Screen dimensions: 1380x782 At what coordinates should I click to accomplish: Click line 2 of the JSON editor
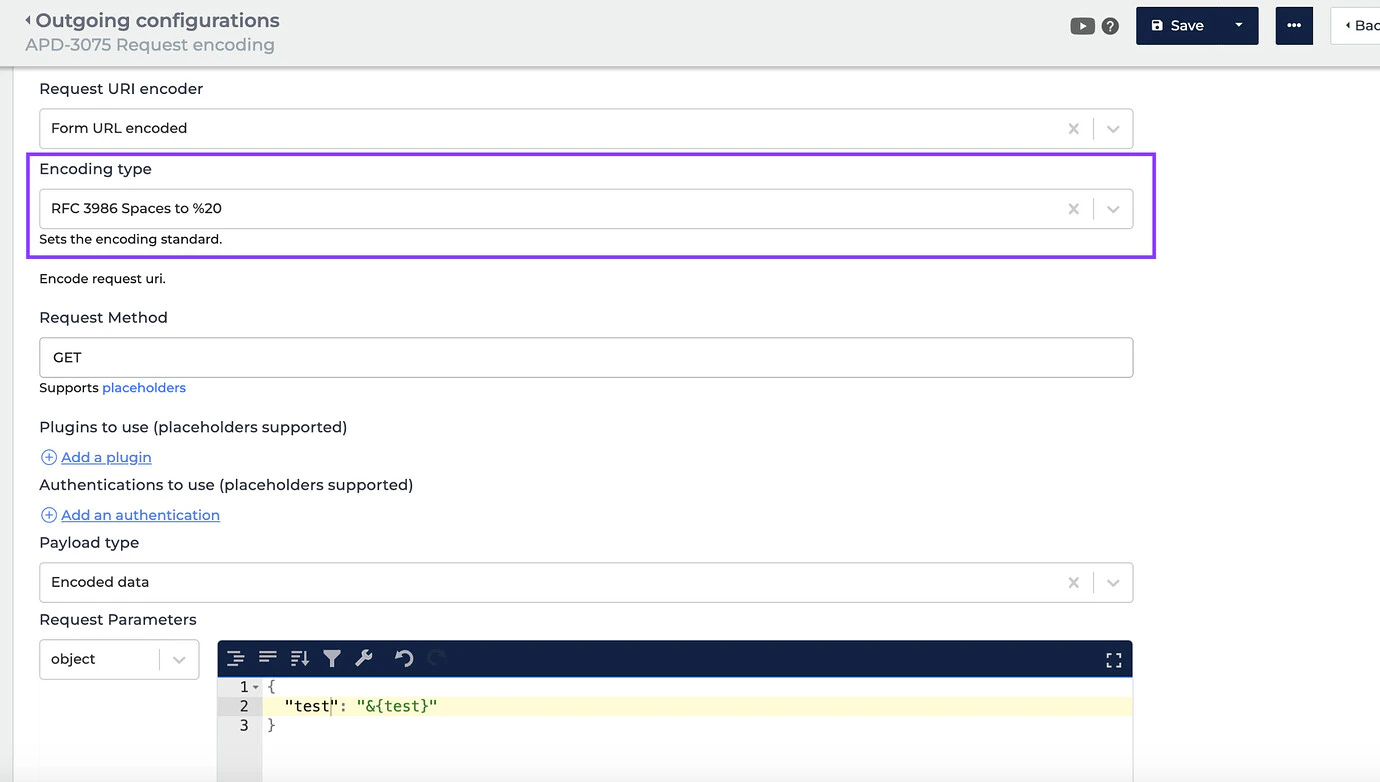697,706
